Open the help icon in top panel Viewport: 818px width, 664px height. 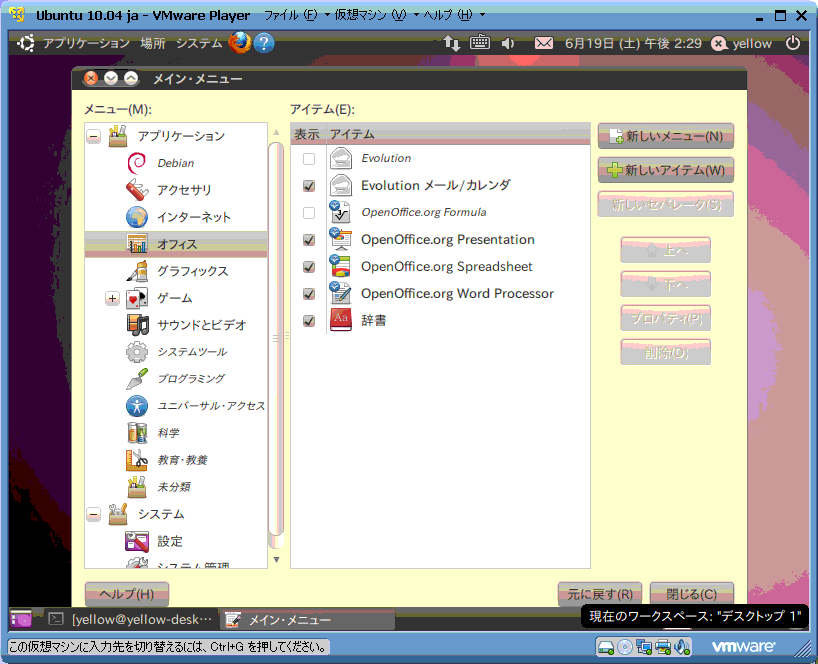pyautogui.click(x=264, y=43)
